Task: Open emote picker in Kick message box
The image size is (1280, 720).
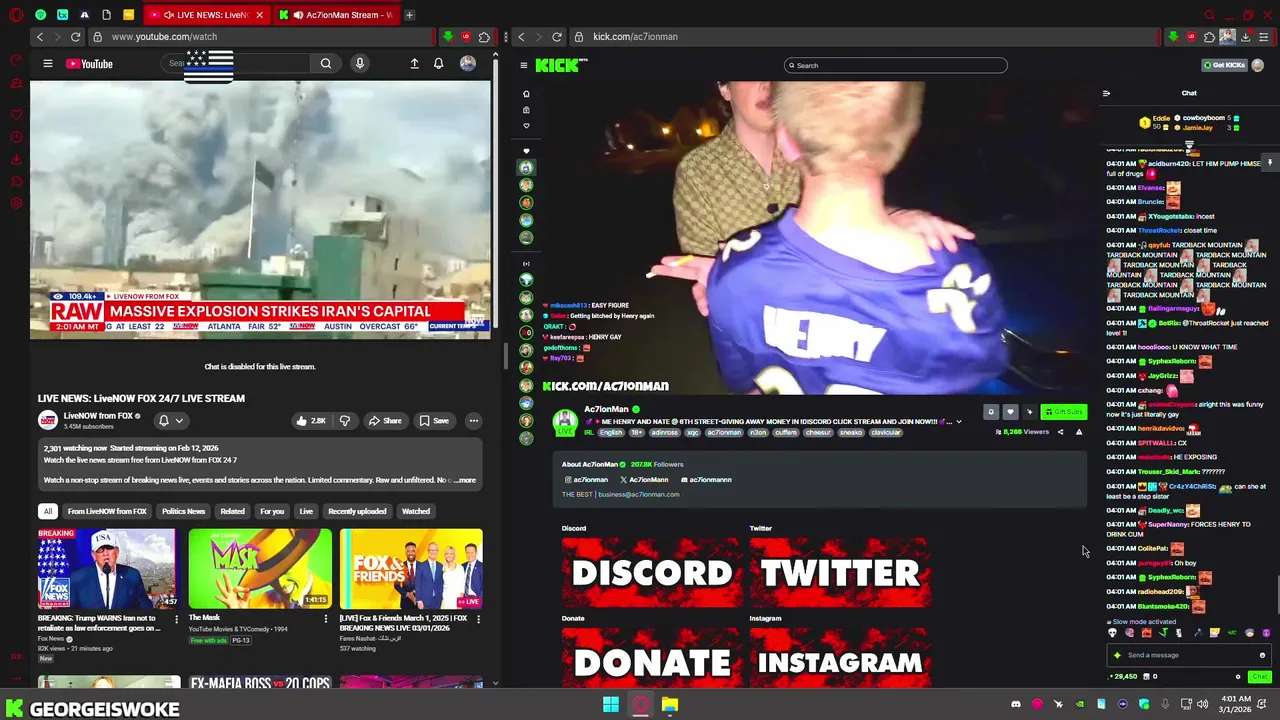Action: 1262,655
